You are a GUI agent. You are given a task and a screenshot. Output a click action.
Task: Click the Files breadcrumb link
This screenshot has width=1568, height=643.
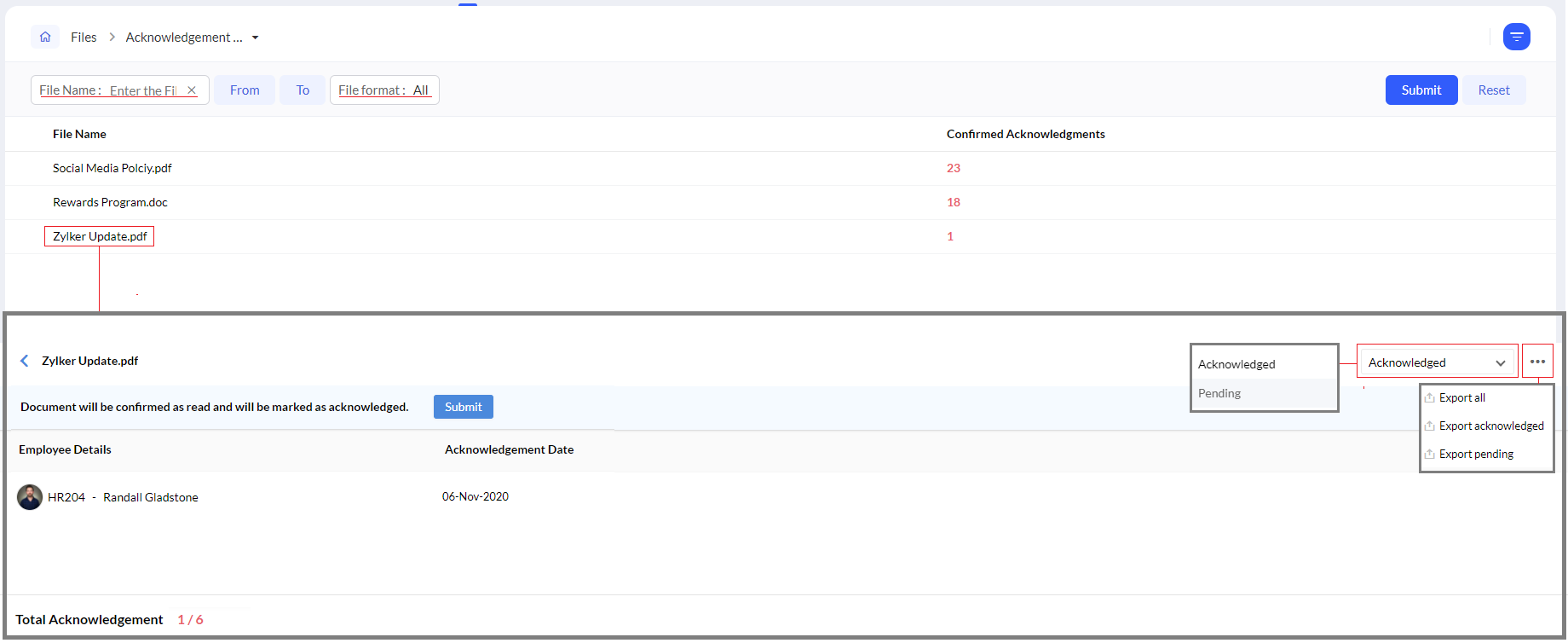84,38
